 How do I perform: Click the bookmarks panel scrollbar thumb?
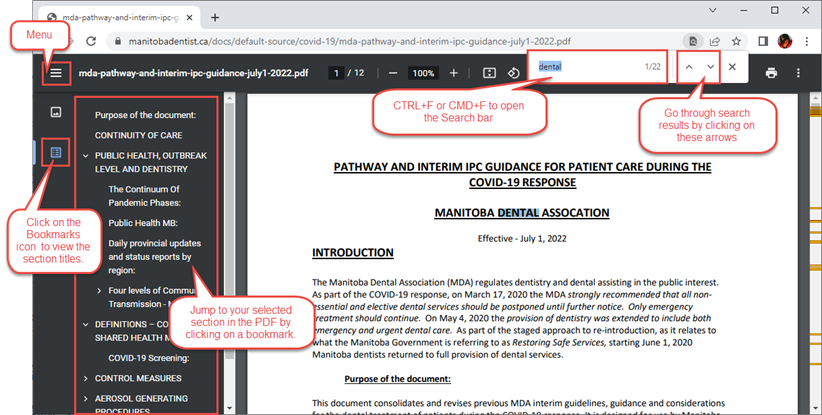coord(229,231)
